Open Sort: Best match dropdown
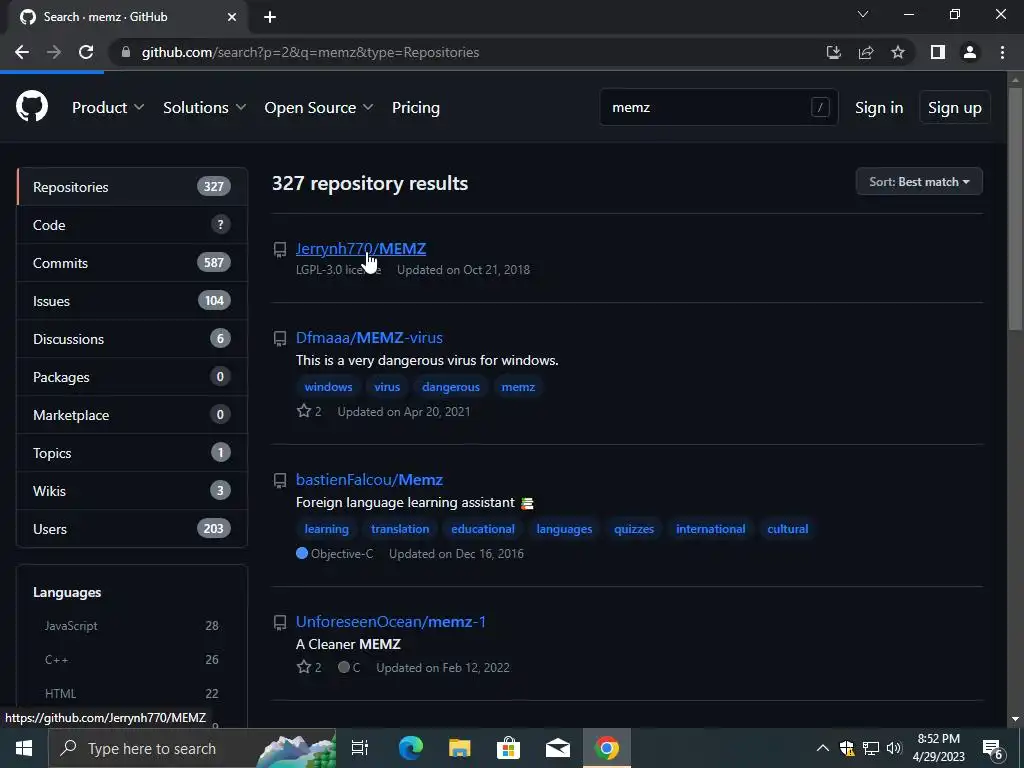 tap(919, 182)
